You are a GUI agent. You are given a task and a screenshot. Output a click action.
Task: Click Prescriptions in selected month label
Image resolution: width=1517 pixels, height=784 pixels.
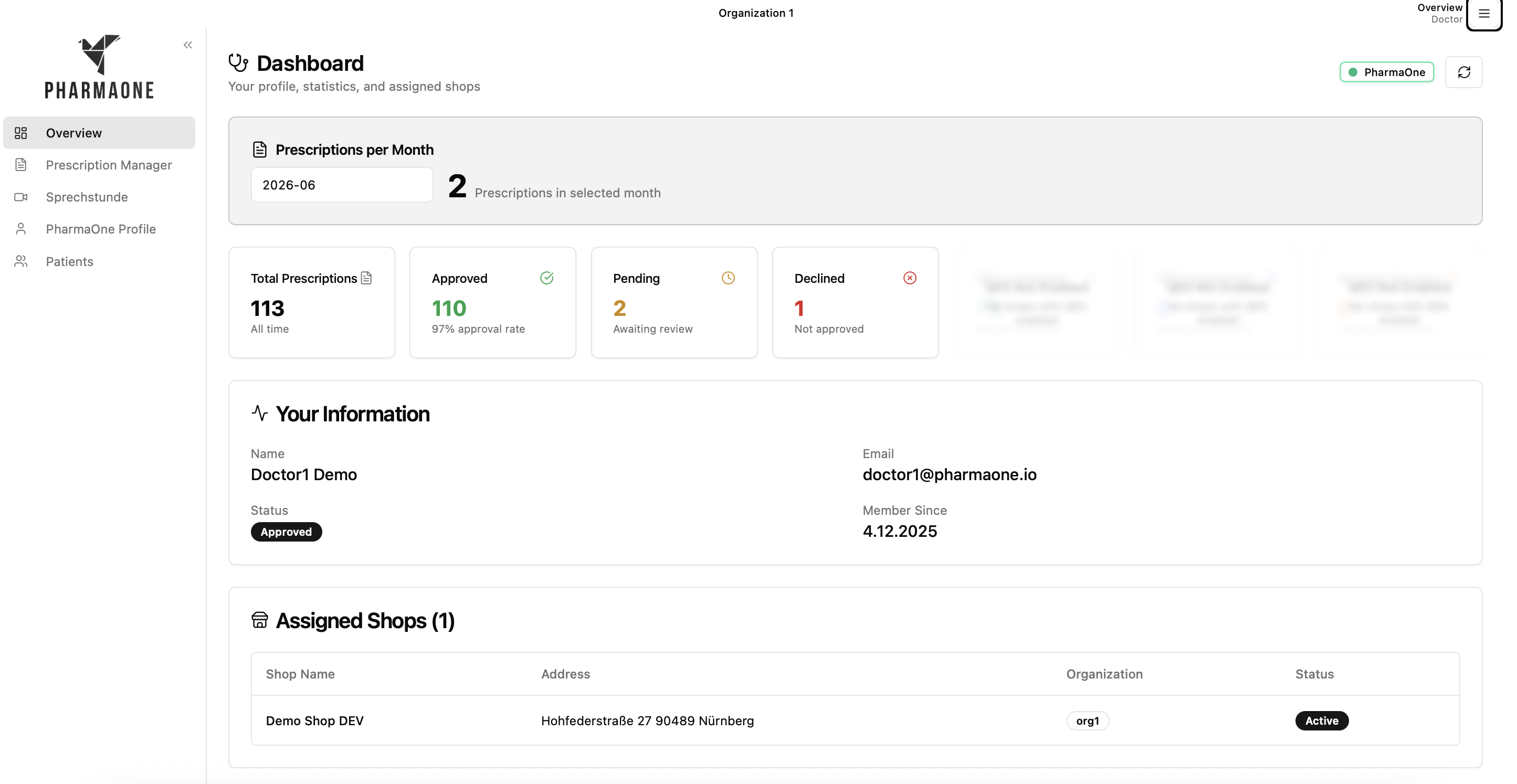coord(568,193)
